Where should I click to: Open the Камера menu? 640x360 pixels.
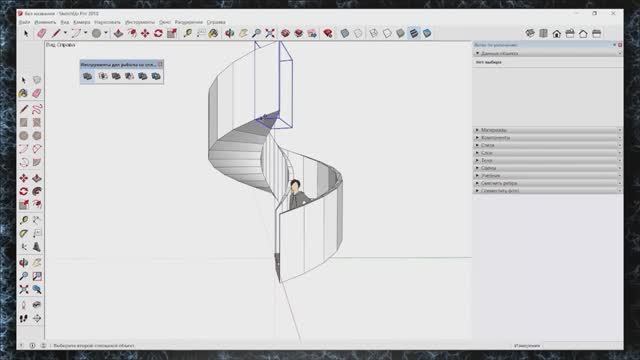click(82, 22)
